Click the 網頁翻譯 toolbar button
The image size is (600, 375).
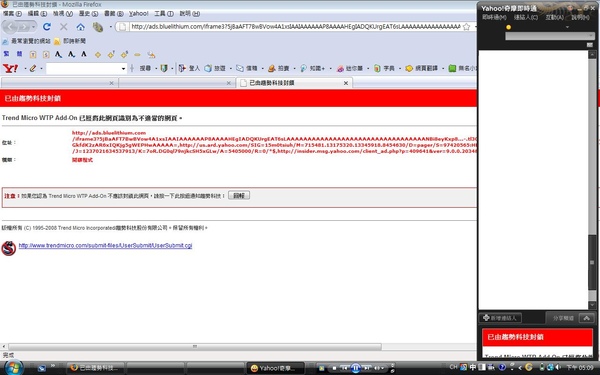[421, 68]
